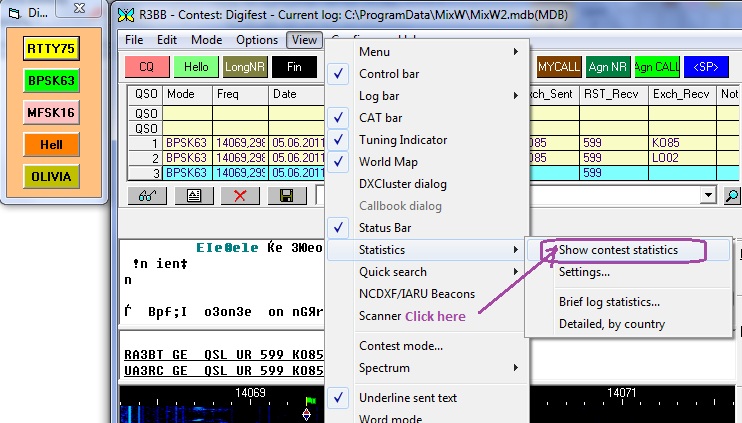This screenshot has width=742, height=423.
Task: Click the orange Hell mode button
Action: tap(52, 145)
